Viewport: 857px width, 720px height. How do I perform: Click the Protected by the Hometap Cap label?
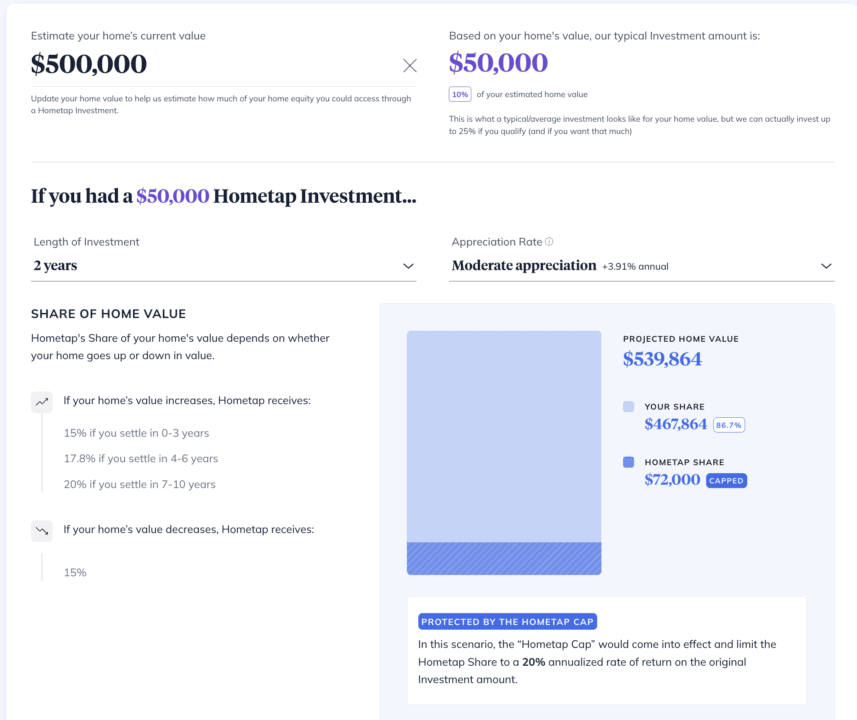[508, 621]
